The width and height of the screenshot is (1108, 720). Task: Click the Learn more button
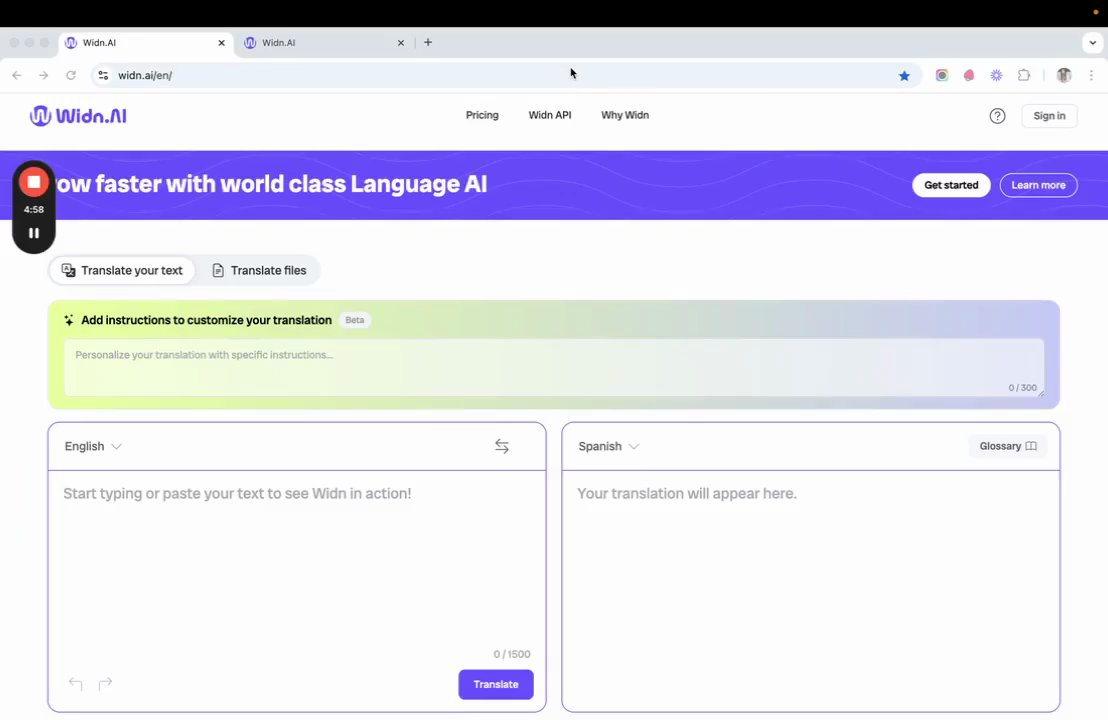1038,185
